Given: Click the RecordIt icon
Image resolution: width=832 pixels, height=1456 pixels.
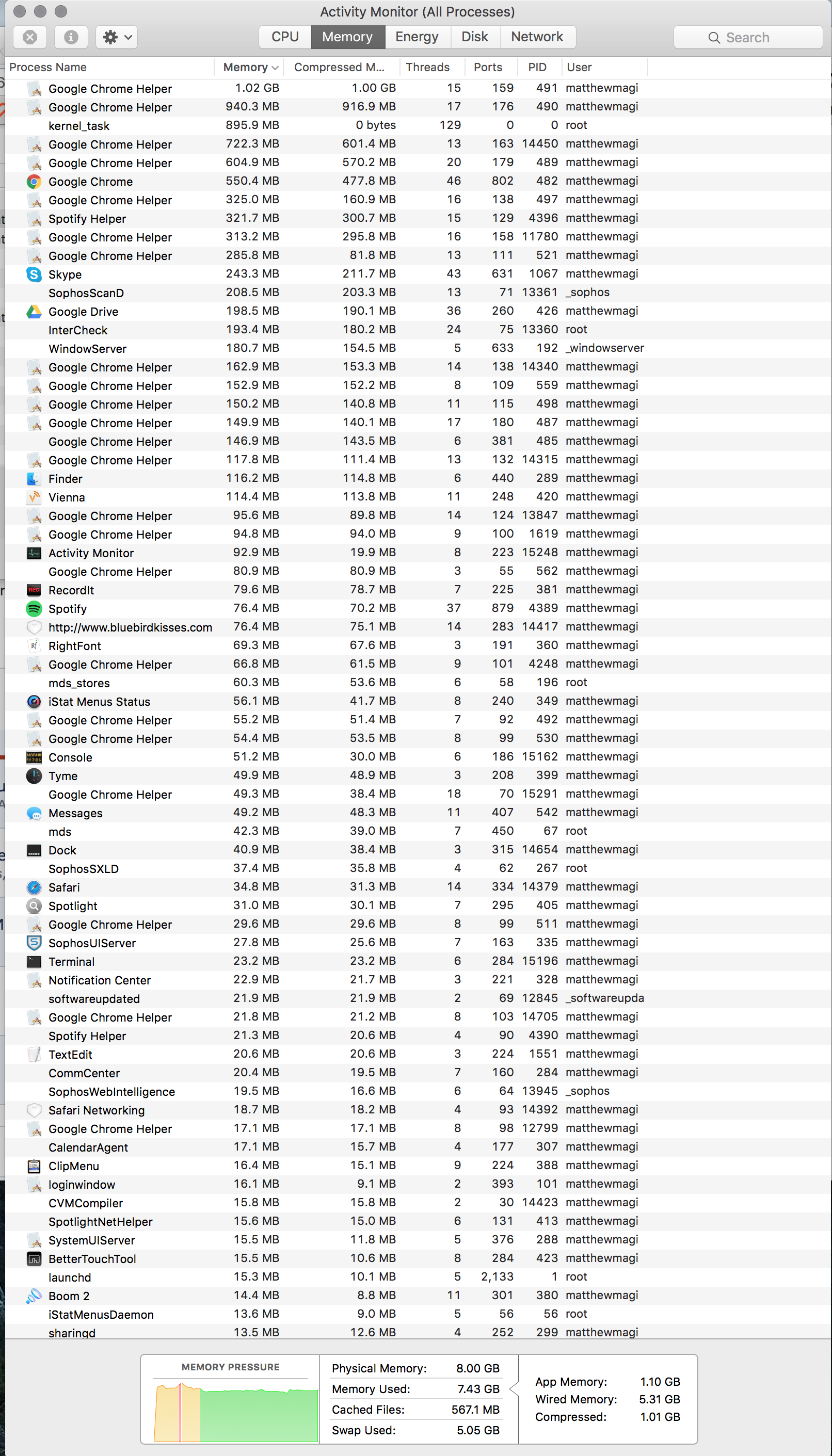Looking at the screenshot, I should [x=34, y=590].
